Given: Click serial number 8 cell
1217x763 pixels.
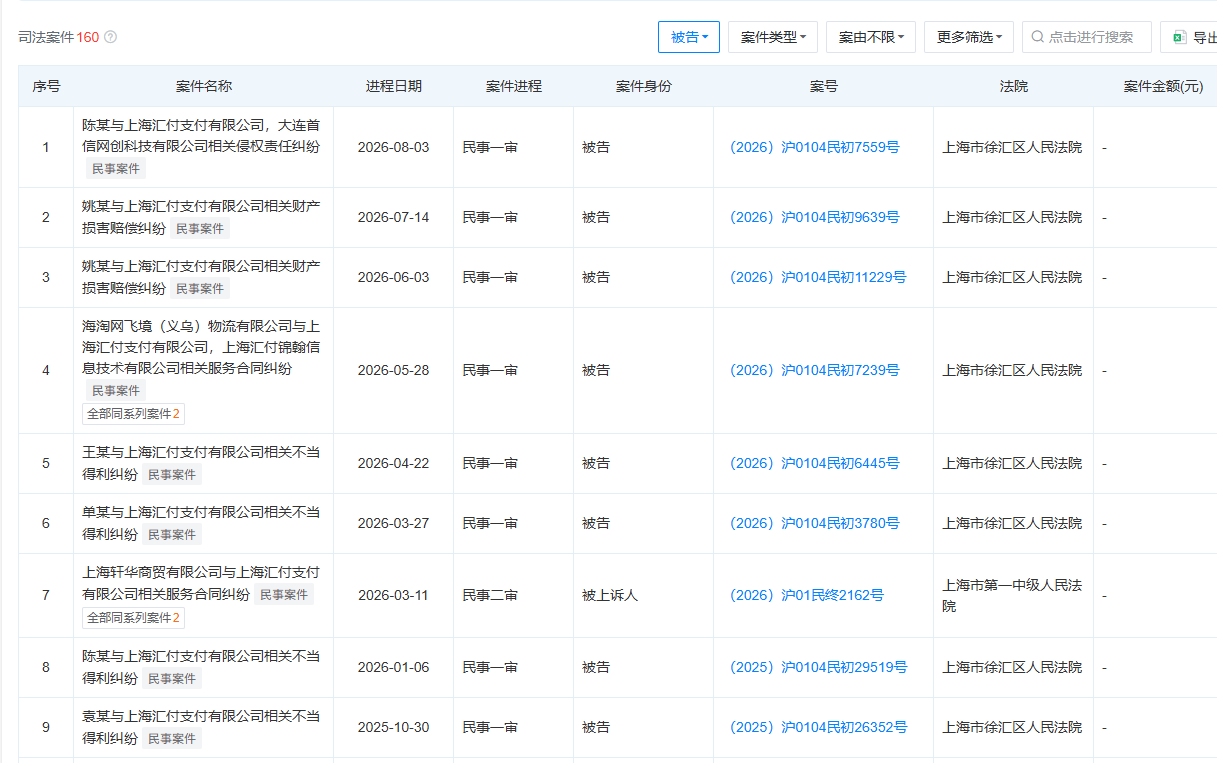Looking at the screenshot, I should coord(46,667).
